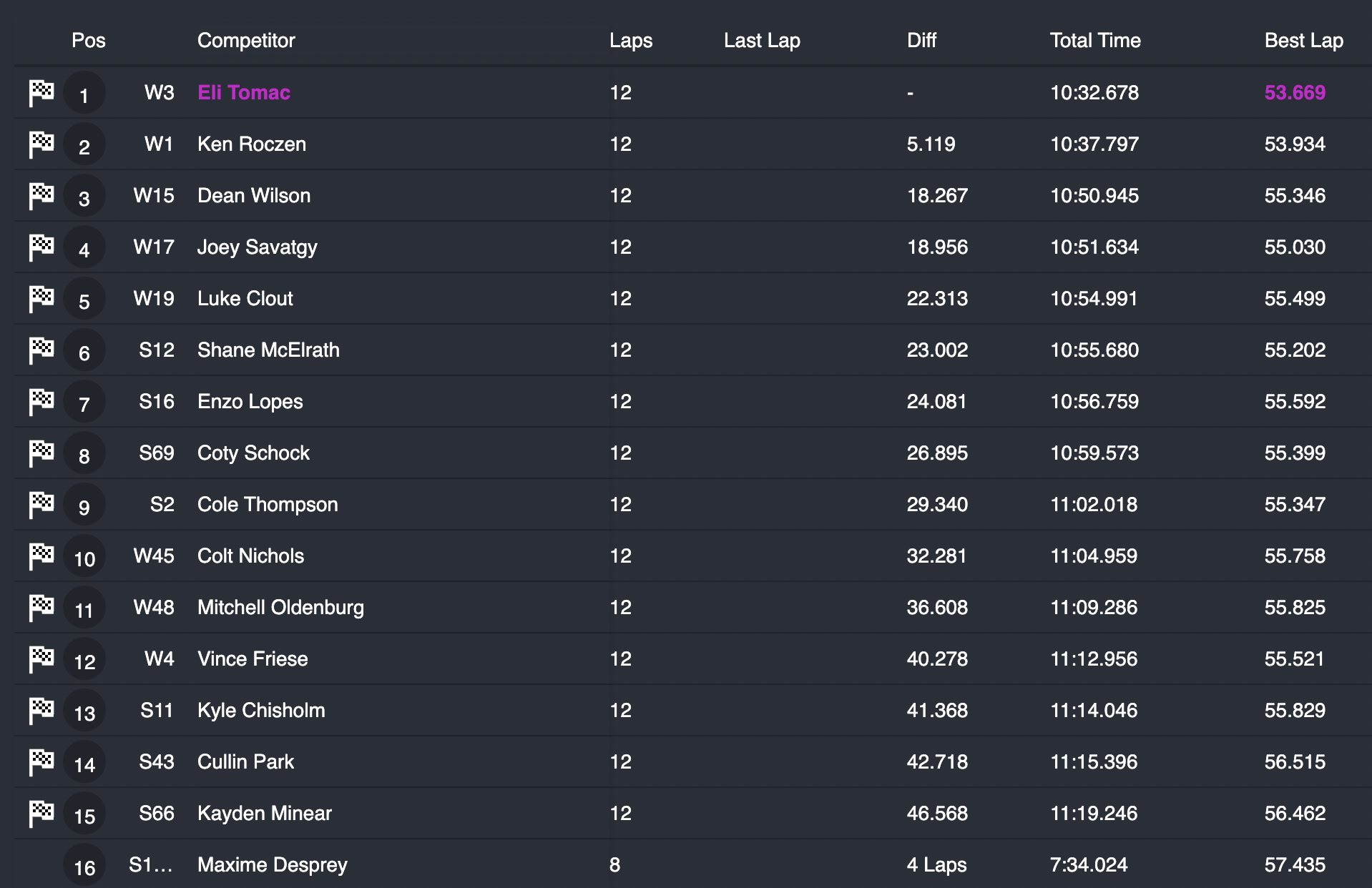The width and height of the screenshot is (1372, 888).
Task: Open Mitchell Oldenburg's competitor details
Action: [x=280, y=607]
